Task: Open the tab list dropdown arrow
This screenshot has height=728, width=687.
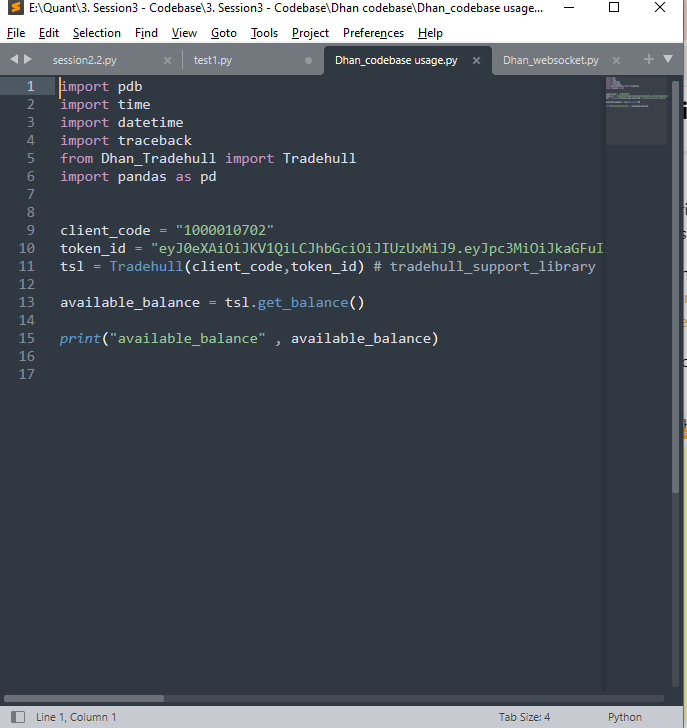Action: point(668,60)
